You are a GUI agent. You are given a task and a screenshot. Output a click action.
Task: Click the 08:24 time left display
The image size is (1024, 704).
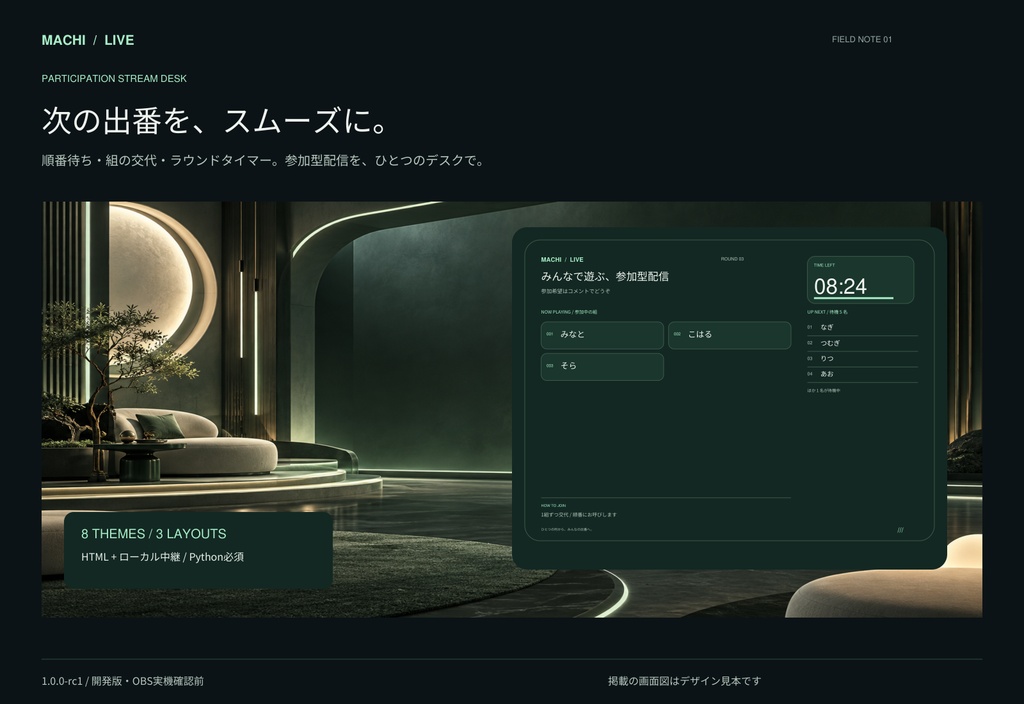click(x=840, y=286)
